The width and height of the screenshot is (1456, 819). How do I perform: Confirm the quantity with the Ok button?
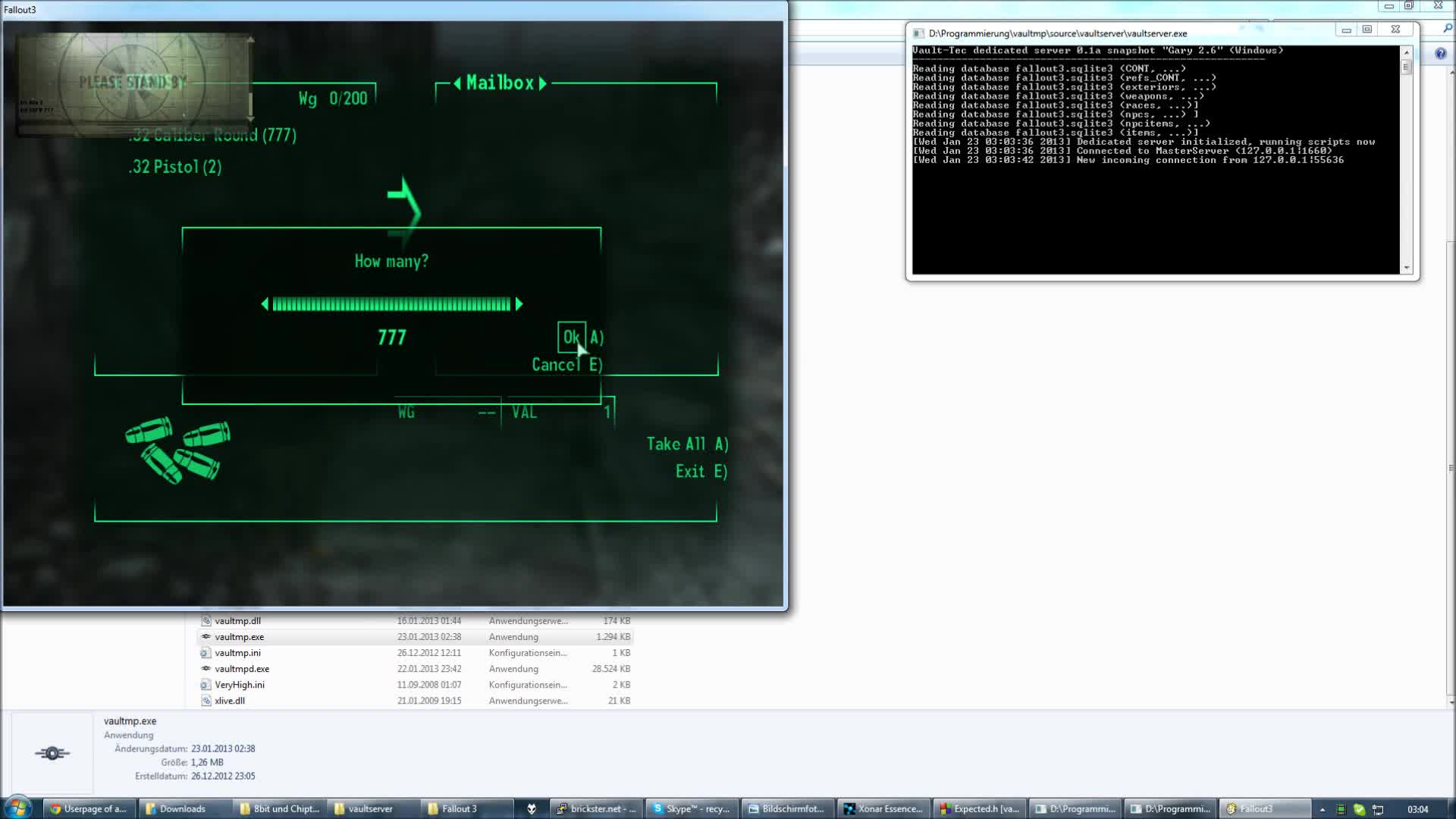point(573,338)
